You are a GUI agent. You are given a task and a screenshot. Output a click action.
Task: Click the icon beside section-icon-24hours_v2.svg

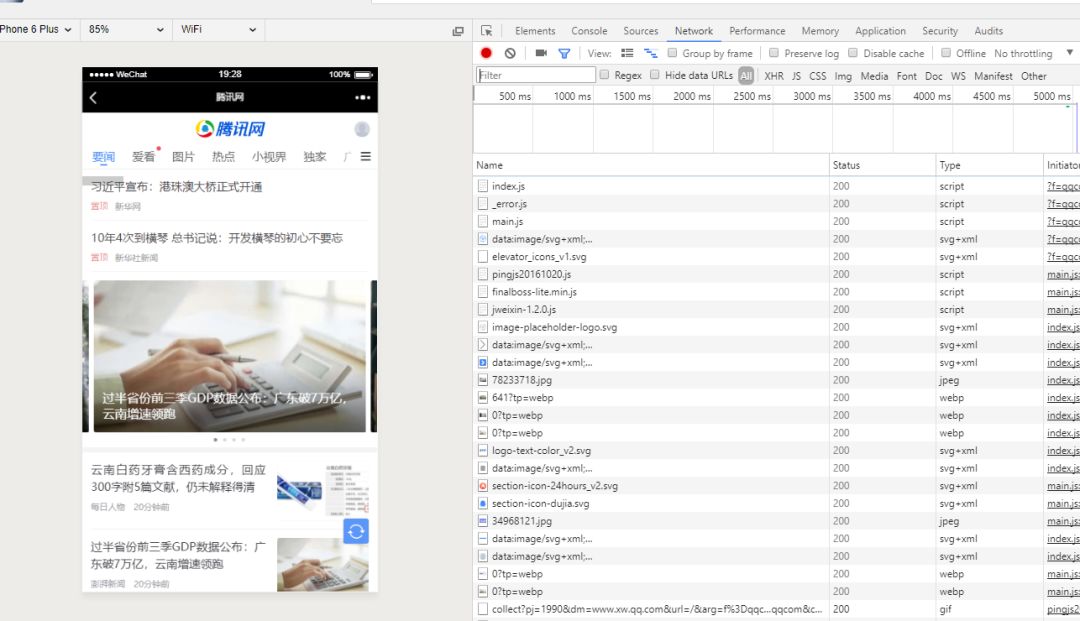[x=483, y=485]
